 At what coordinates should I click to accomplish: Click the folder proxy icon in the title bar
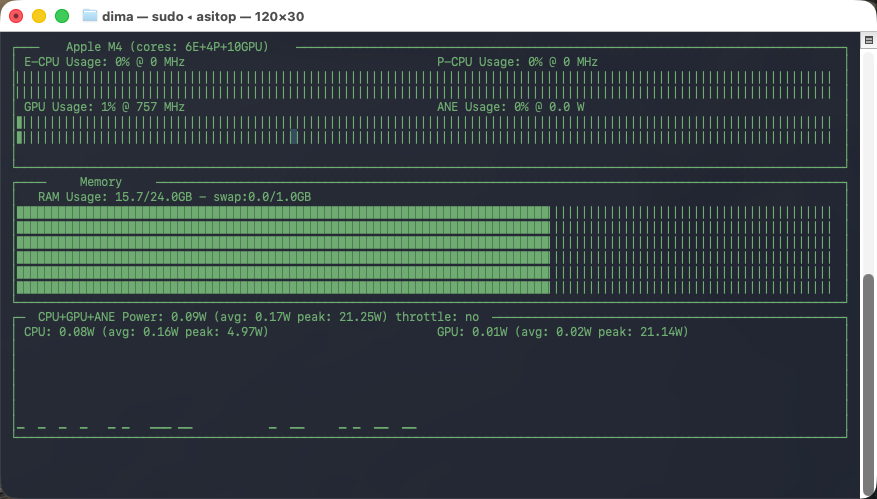pyautogui.click(x=90, y=16)
